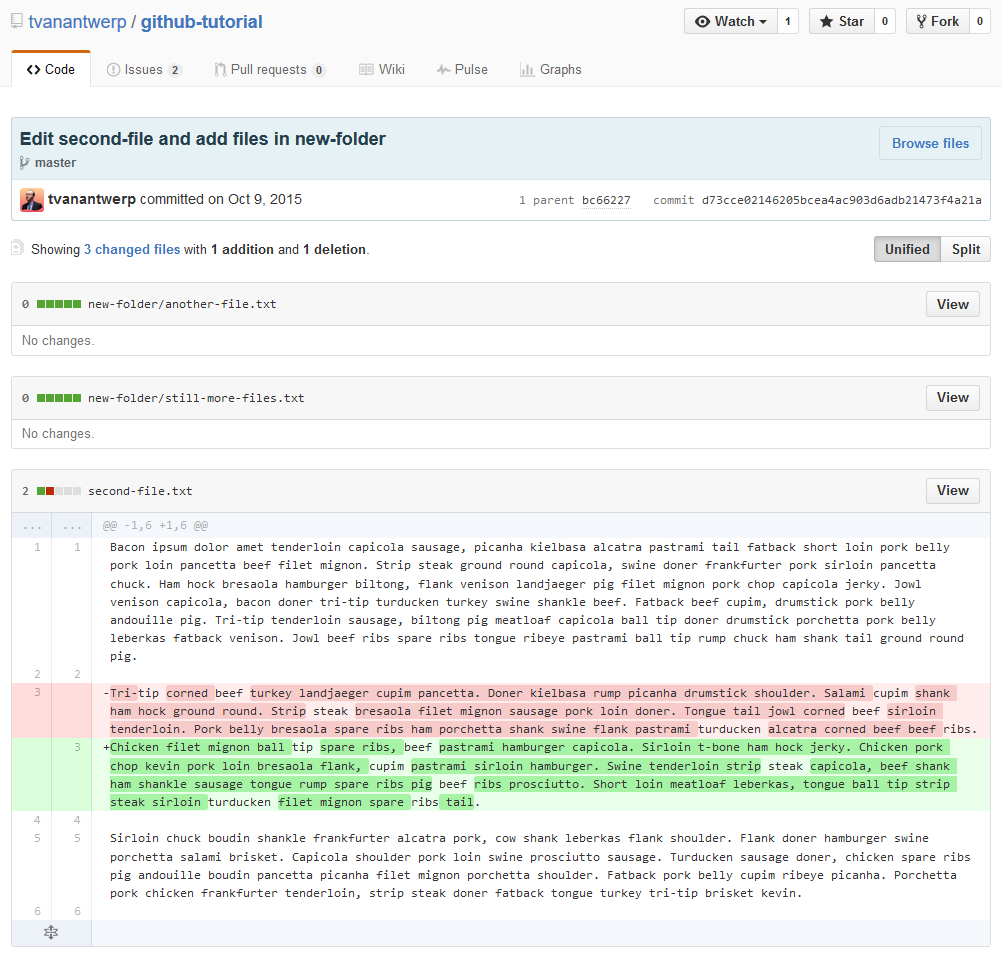Open the github-tutorial repository link
1002x958 pixels.
(x=201, y=22)
